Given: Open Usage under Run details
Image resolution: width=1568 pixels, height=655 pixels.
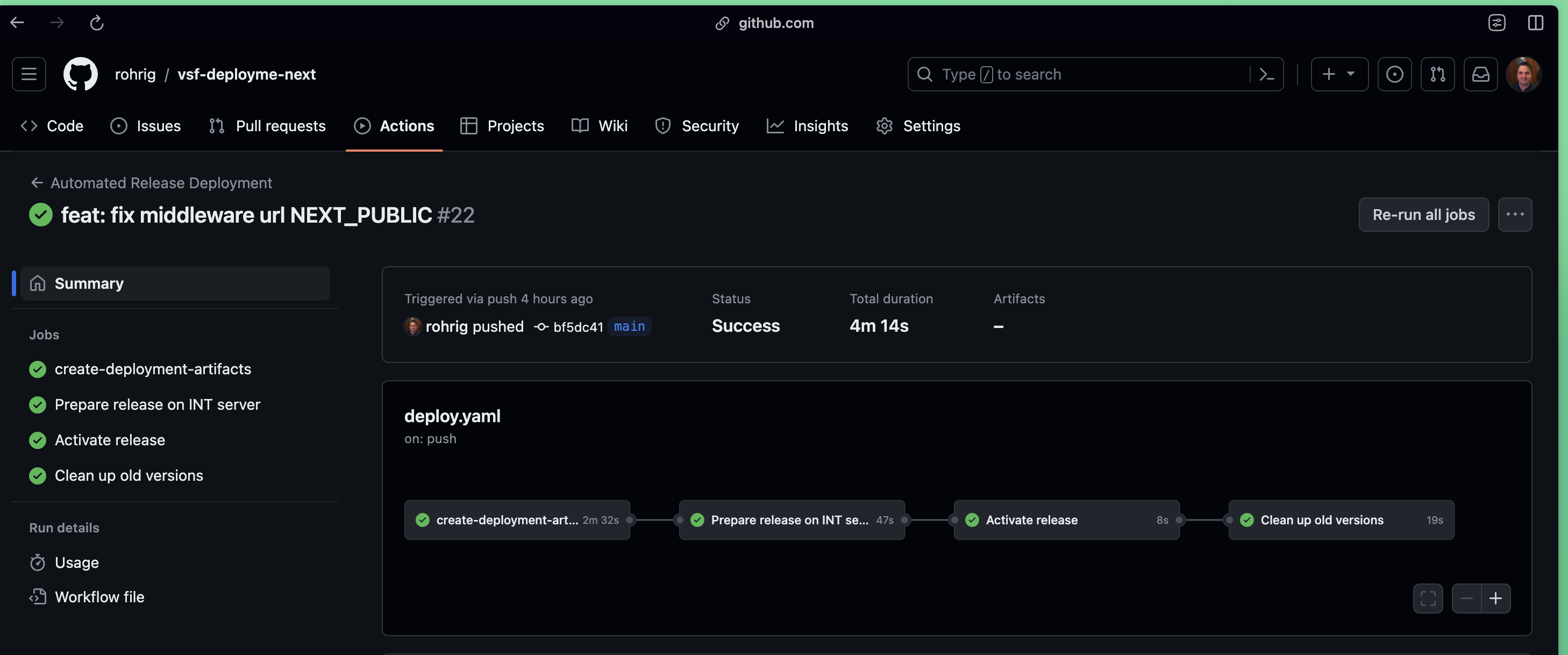Looking at the screenshot, I should [x=77, y=563].
